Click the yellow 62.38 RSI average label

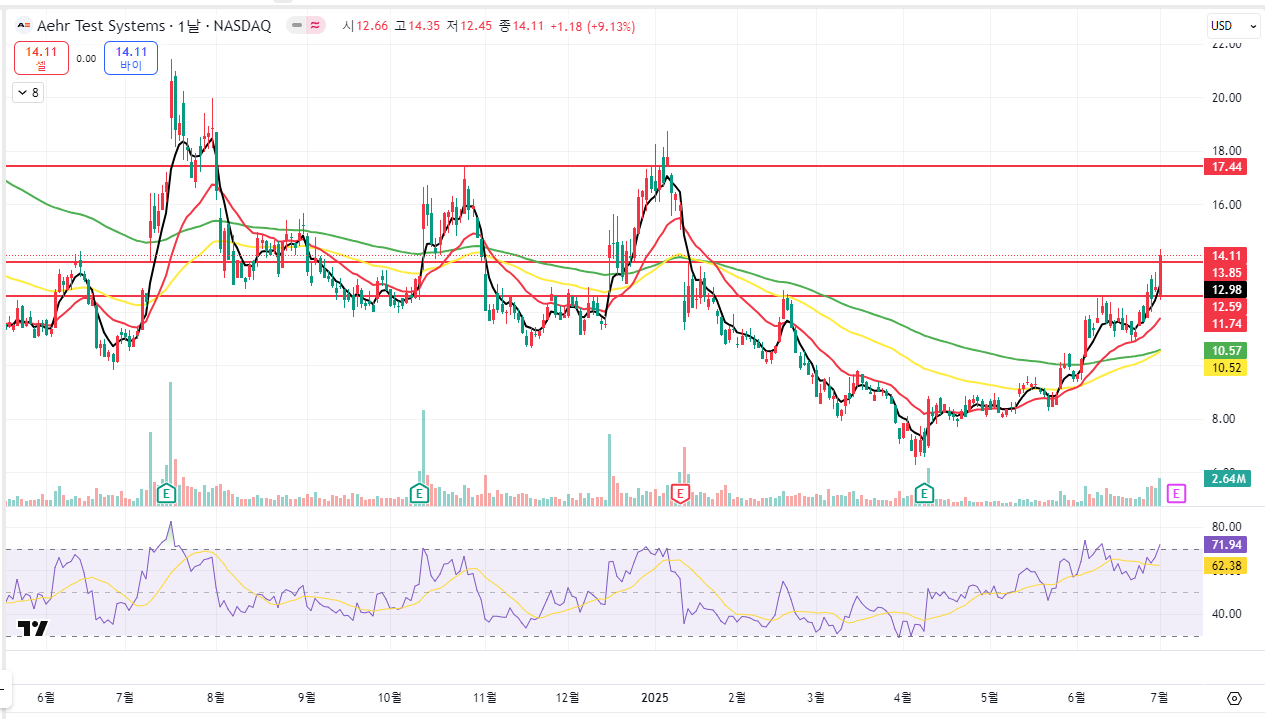pos(1227,565)
